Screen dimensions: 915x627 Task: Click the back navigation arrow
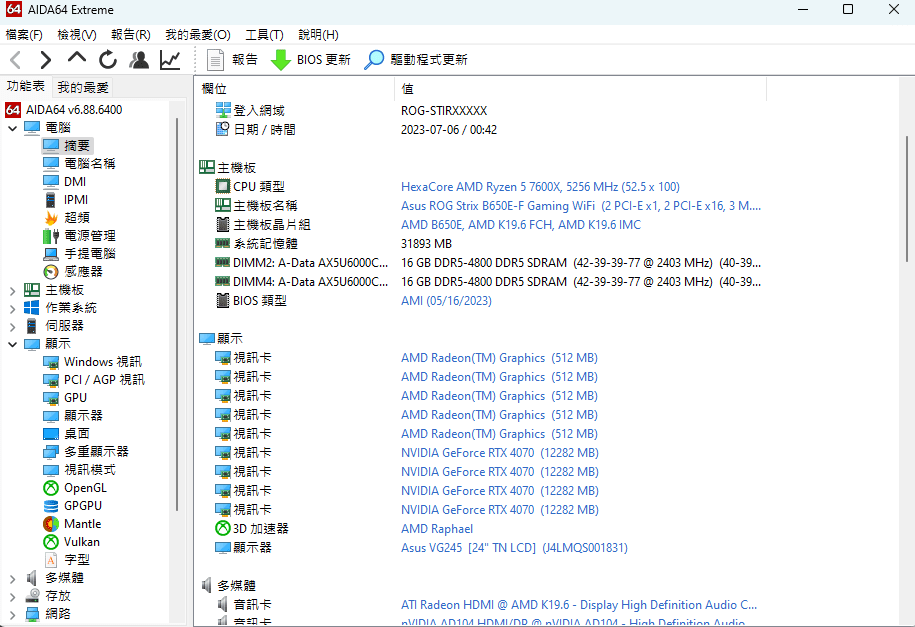[x=14, y=59]
